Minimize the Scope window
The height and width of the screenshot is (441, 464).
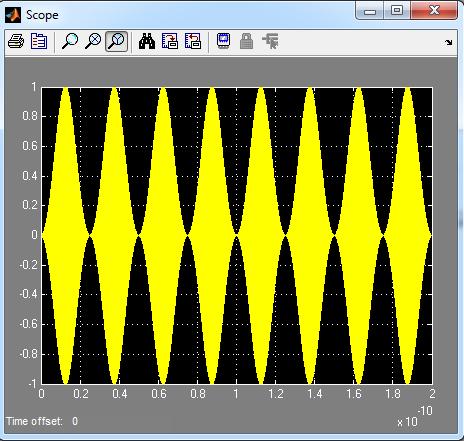[370, 11]
